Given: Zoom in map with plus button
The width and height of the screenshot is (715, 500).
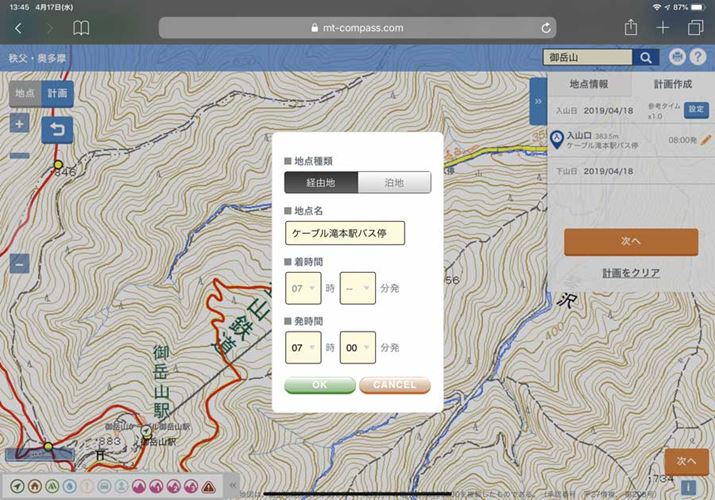Looking at the screenshot, I should tap(20, 124).
